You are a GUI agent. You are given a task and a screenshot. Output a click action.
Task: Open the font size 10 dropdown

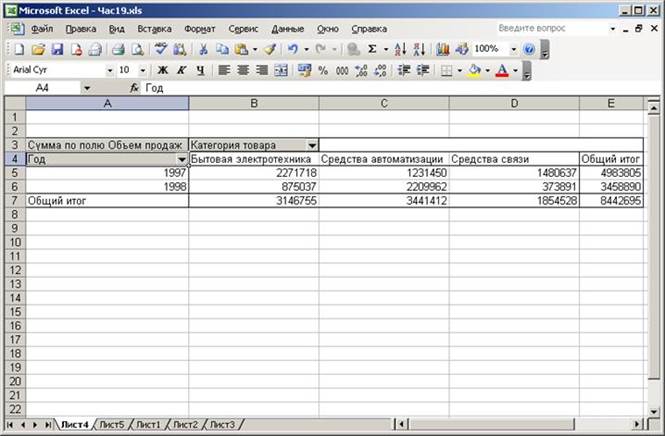tap(143, 70)
